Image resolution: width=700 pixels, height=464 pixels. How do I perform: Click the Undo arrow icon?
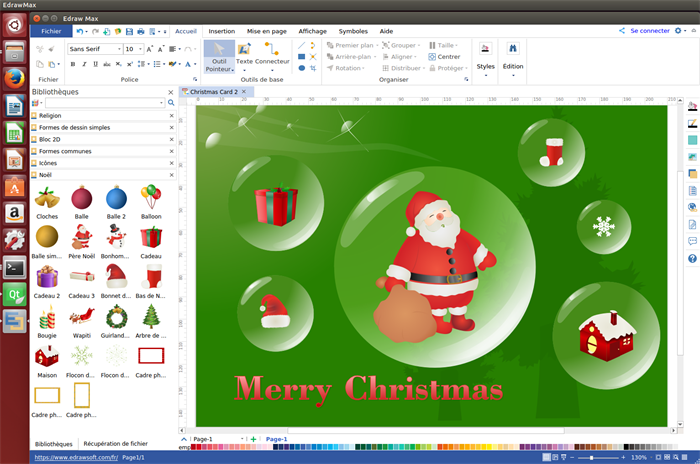click(79, 31)
